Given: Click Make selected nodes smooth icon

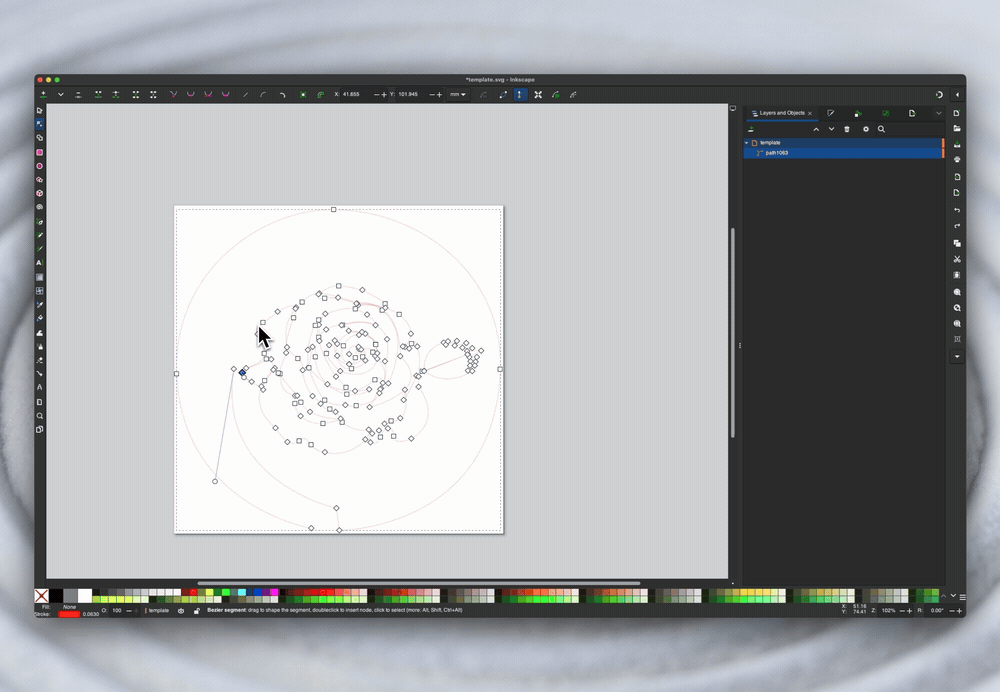Looking at the screenshot, I should pos(190,94).
